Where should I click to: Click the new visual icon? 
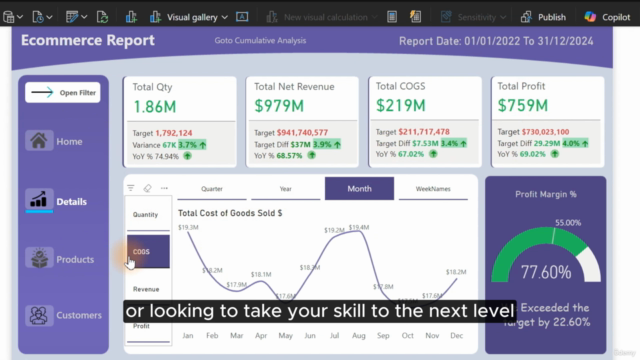click(131, 17)
